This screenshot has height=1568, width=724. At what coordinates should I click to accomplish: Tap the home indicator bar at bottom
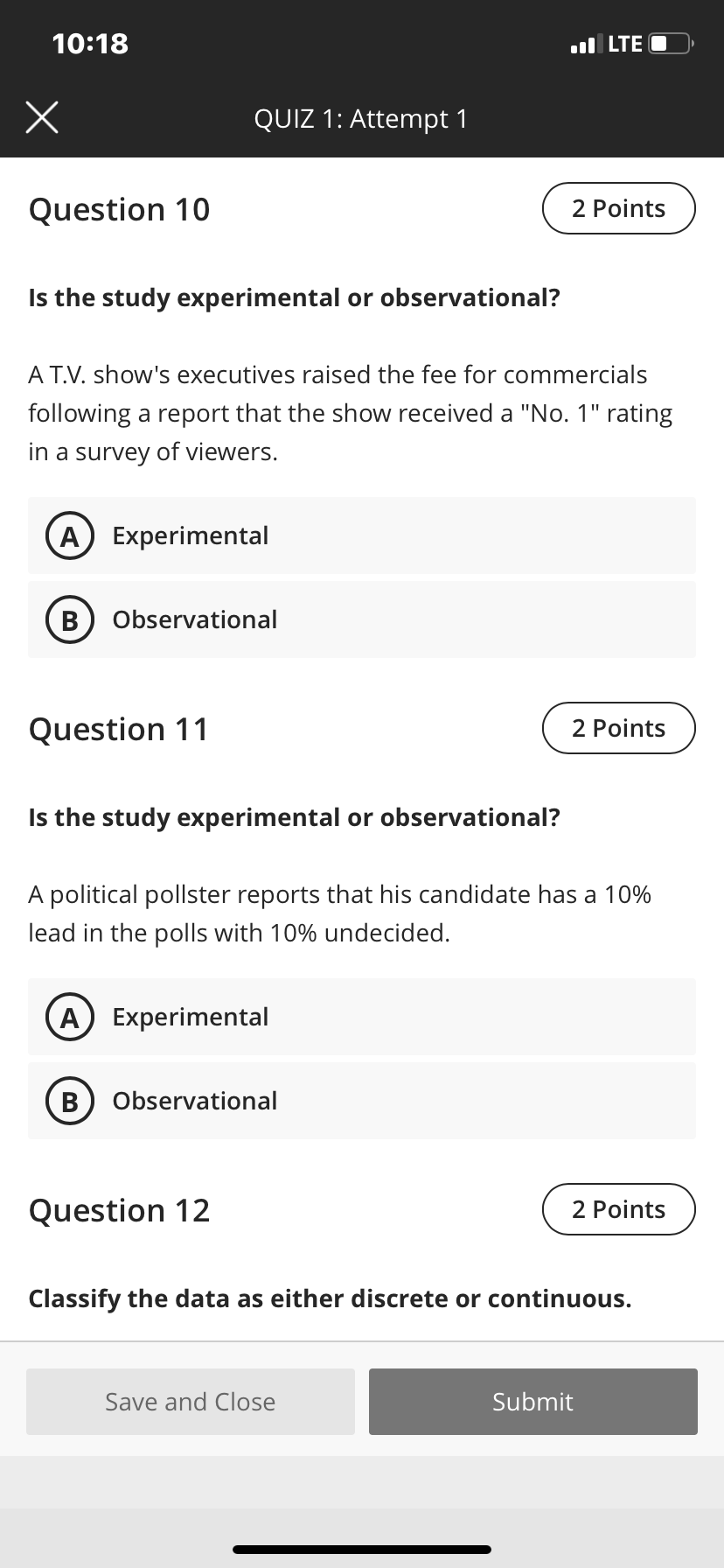(362, 1549)
